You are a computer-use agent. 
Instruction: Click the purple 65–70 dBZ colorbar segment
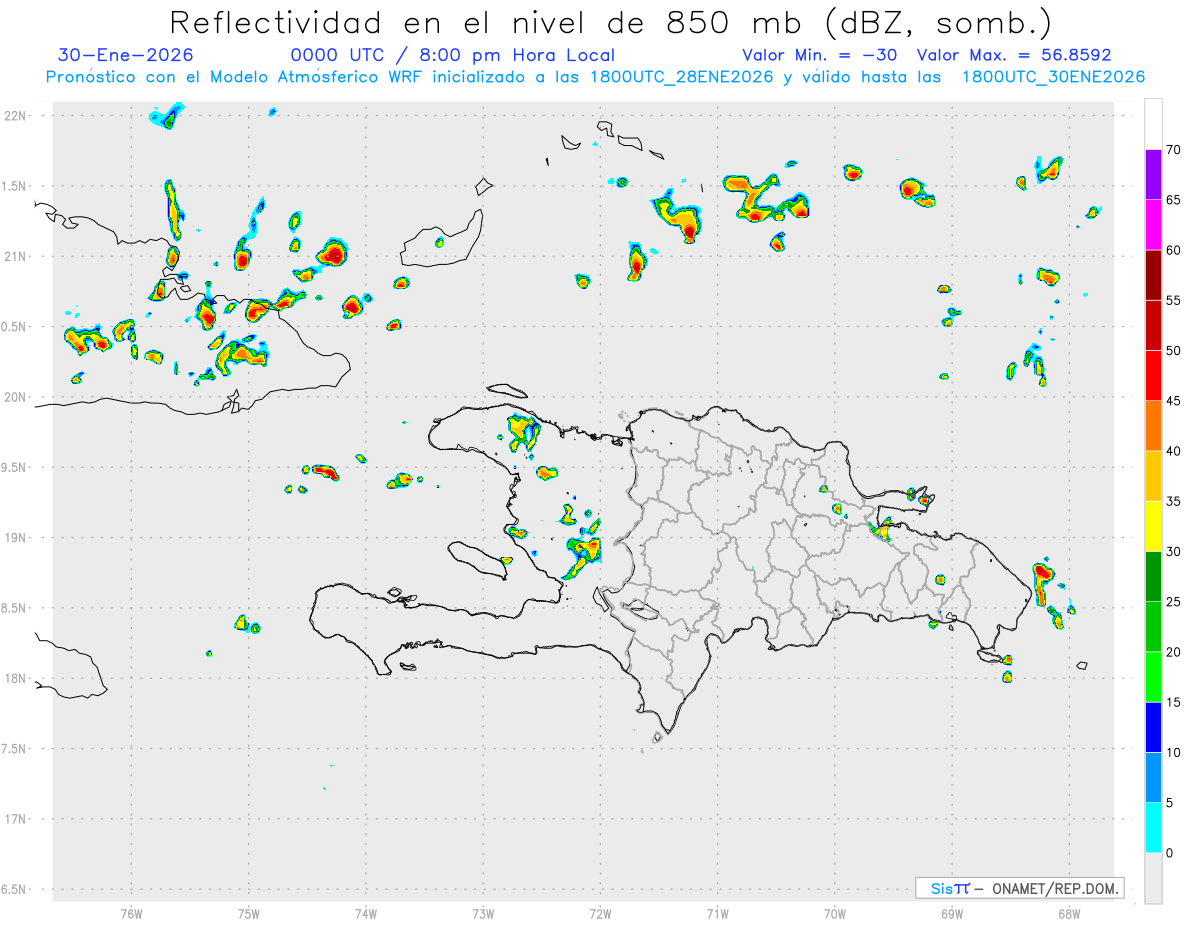(1153, 175)
